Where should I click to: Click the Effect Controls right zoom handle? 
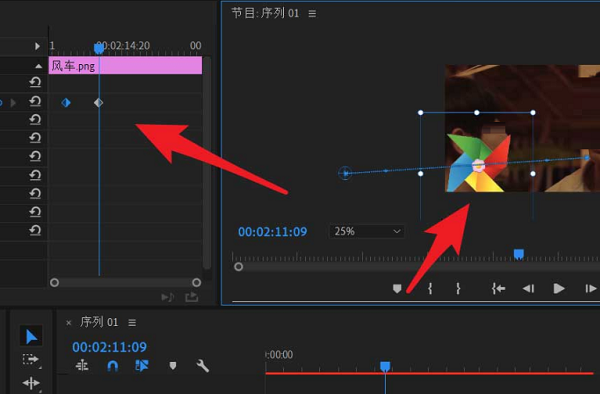(196, 283)
